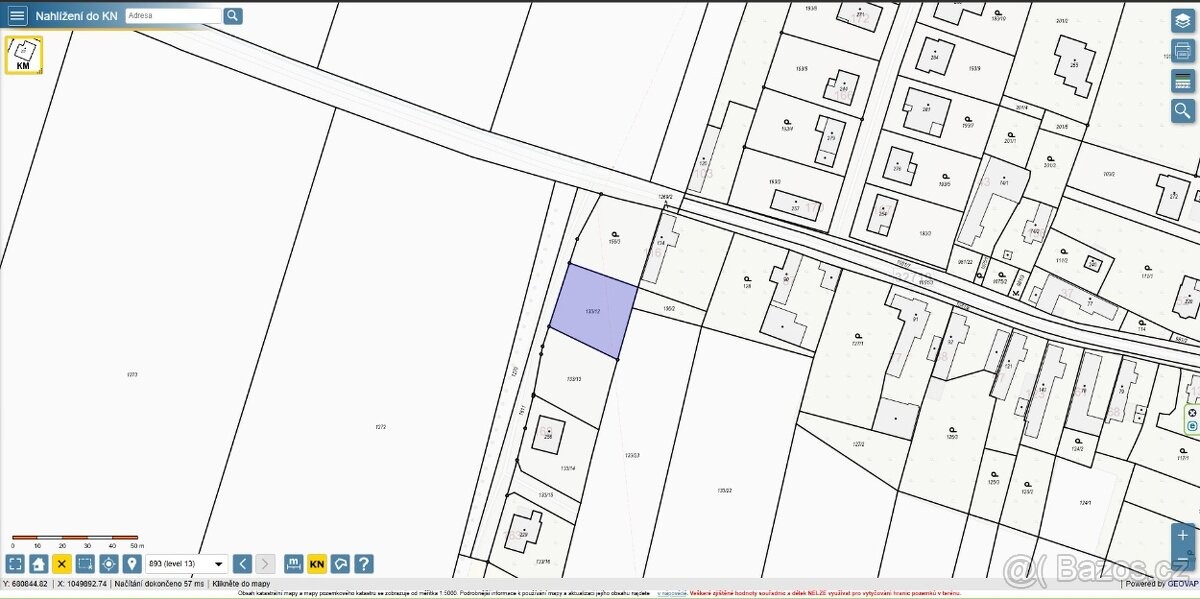Click the highlighted blue parcel 133/12
The height and width of the screenshot is (599, 1200).
[594, 310]
